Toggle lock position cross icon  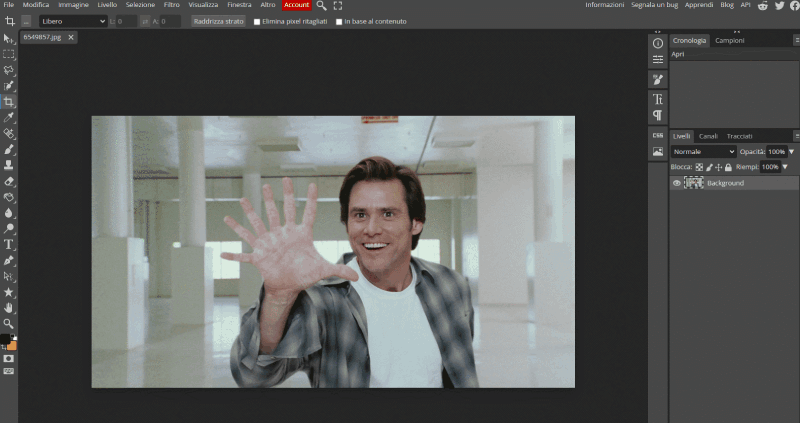pos(719,167)
